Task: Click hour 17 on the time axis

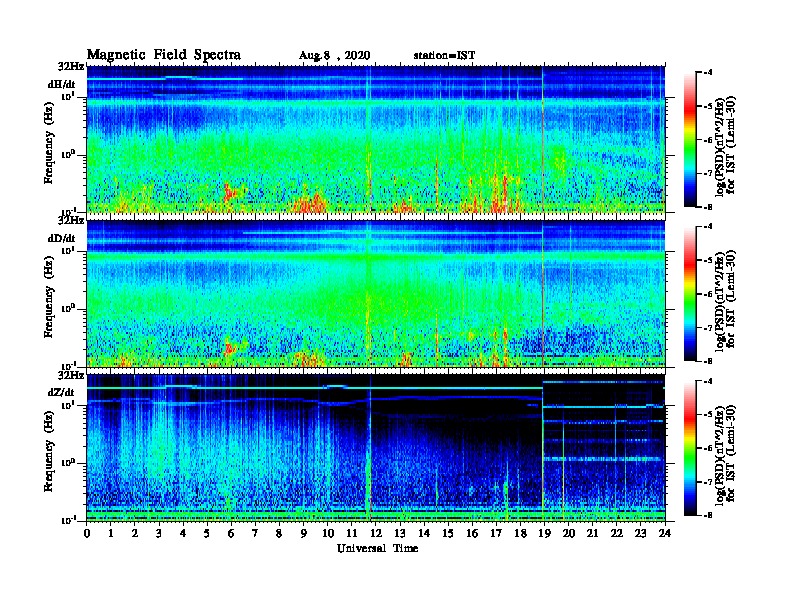Action: pos(497,534)
